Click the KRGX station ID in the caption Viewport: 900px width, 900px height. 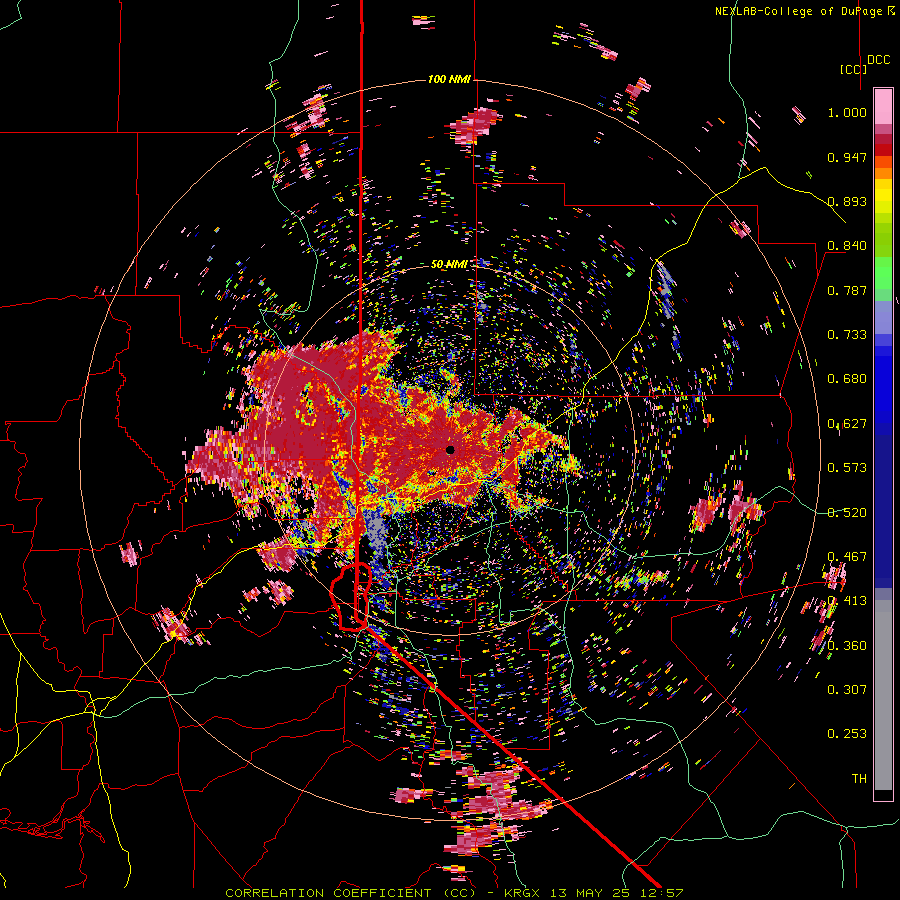pyautogui.click(x=521, y=893)
